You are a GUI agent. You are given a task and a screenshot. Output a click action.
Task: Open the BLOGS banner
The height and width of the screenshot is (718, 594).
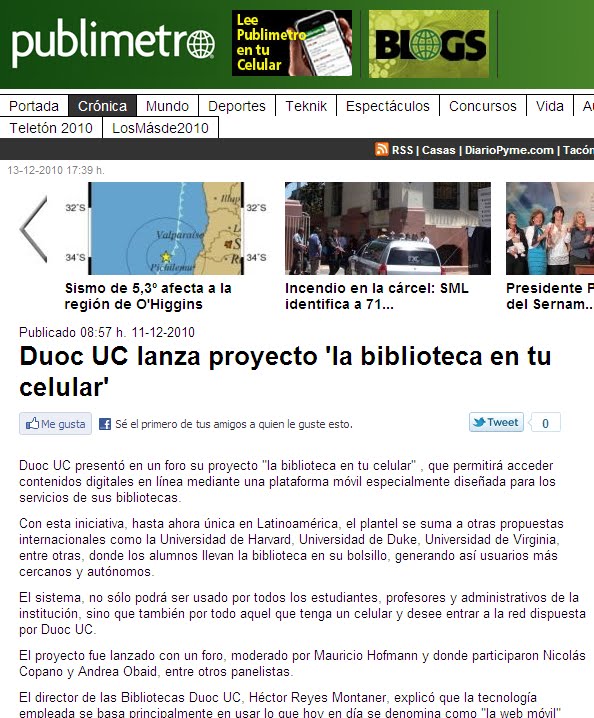click(429, 44)
